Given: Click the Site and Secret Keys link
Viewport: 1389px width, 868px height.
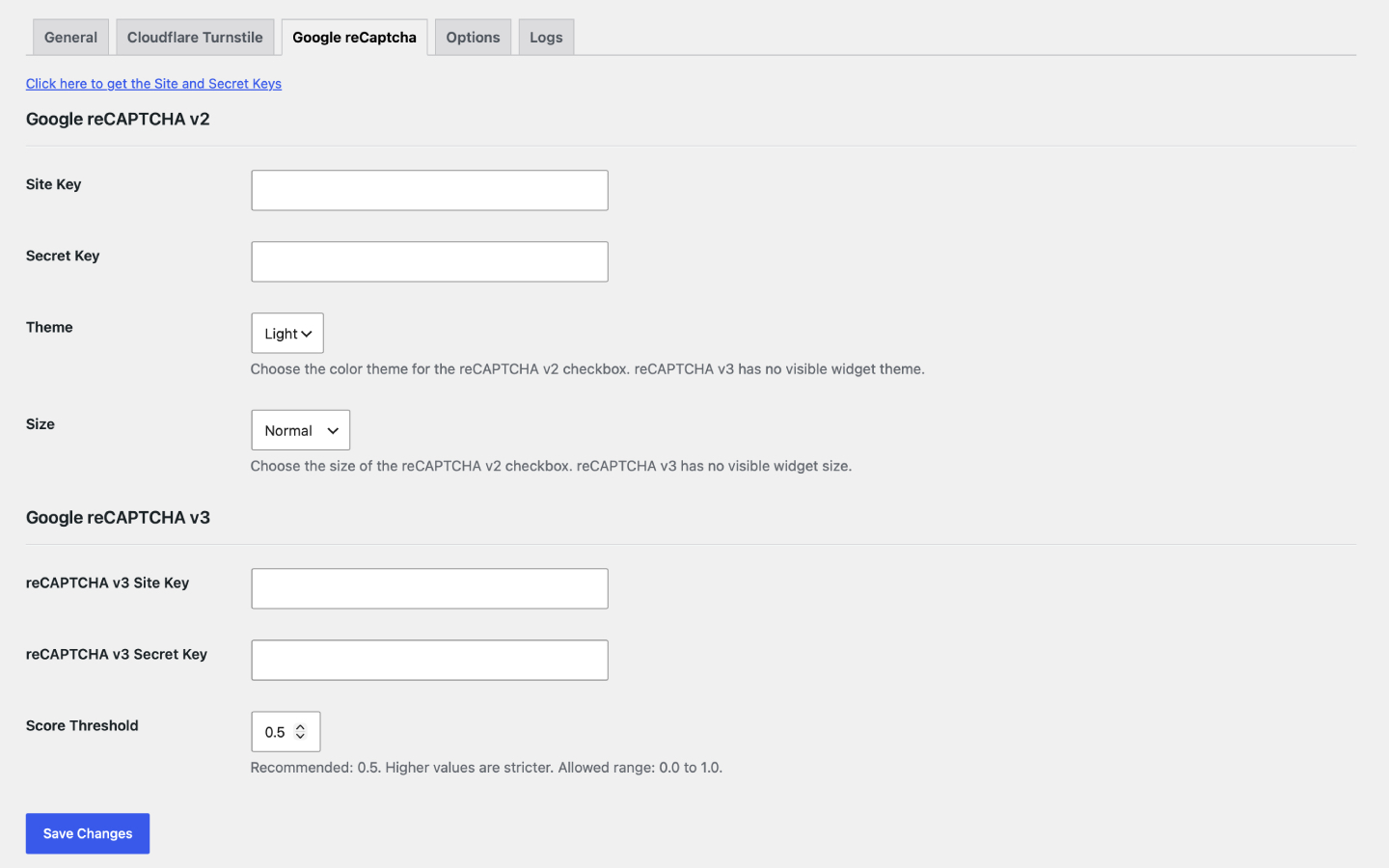Looking at the screenshot, I should click(153, 84).
